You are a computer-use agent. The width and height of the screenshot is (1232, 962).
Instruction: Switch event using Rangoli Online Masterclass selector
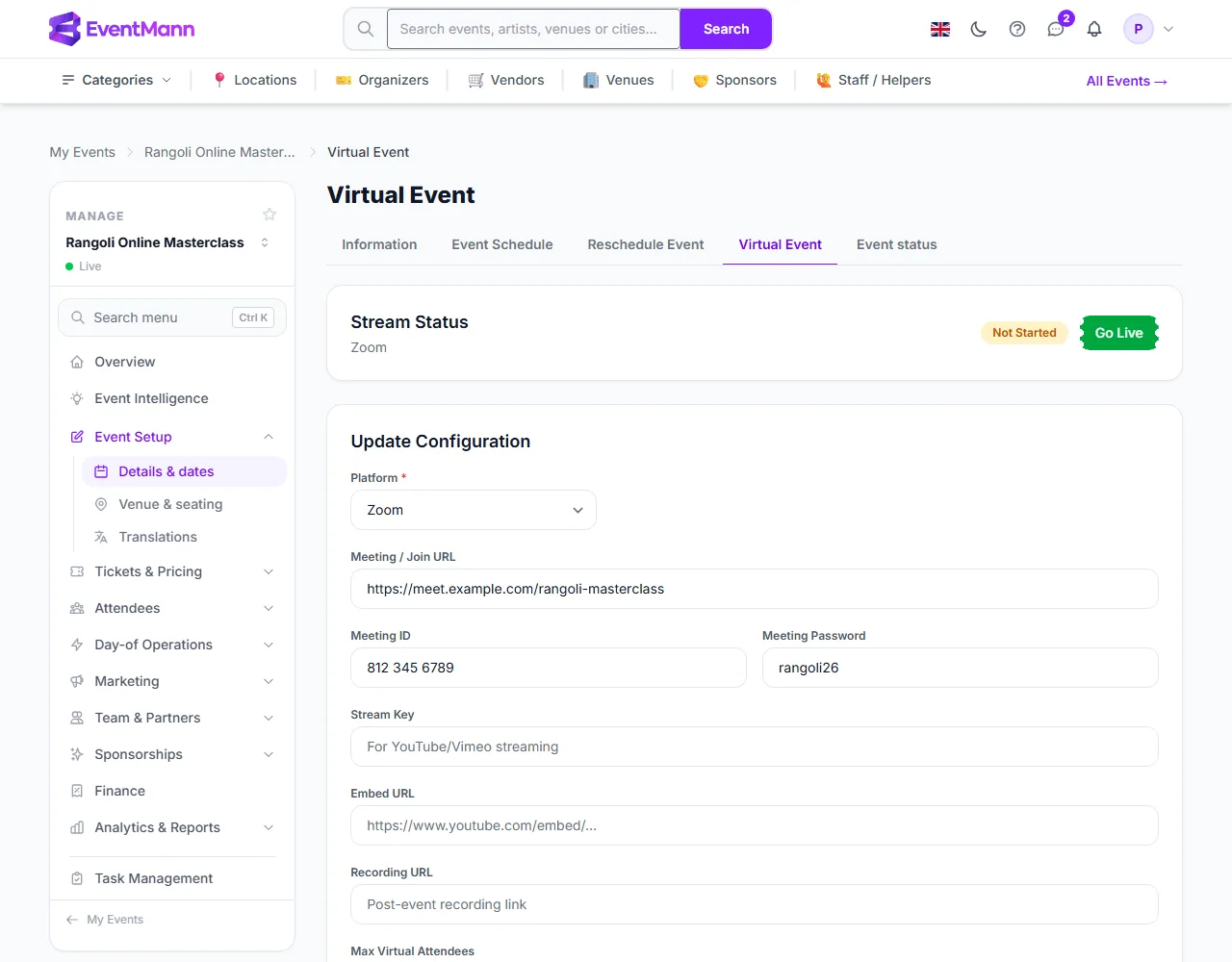point(167,242)
